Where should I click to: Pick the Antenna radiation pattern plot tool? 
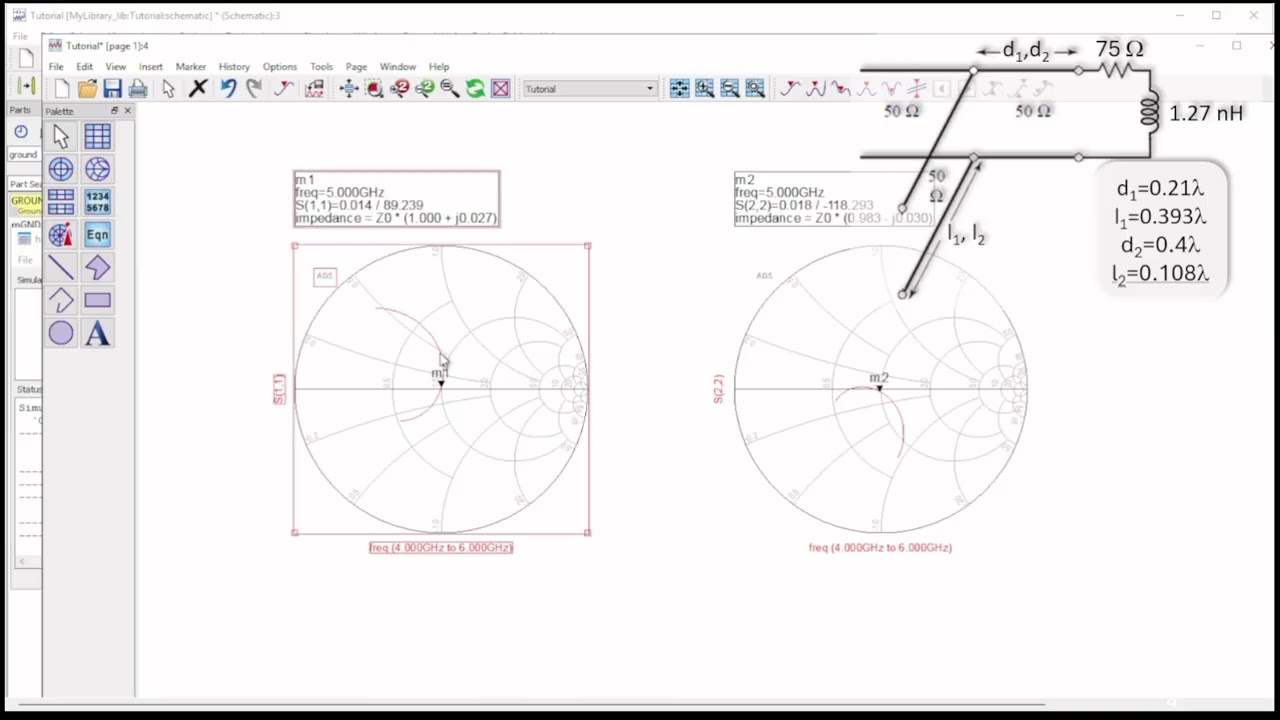60,235
